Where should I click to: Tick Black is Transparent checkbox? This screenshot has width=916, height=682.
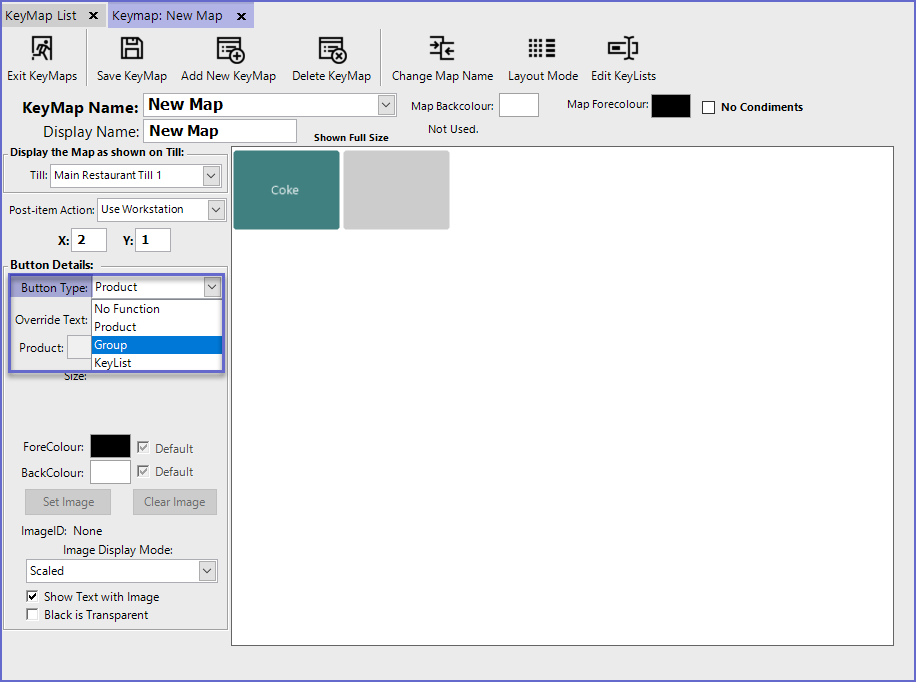coord(33,615)
